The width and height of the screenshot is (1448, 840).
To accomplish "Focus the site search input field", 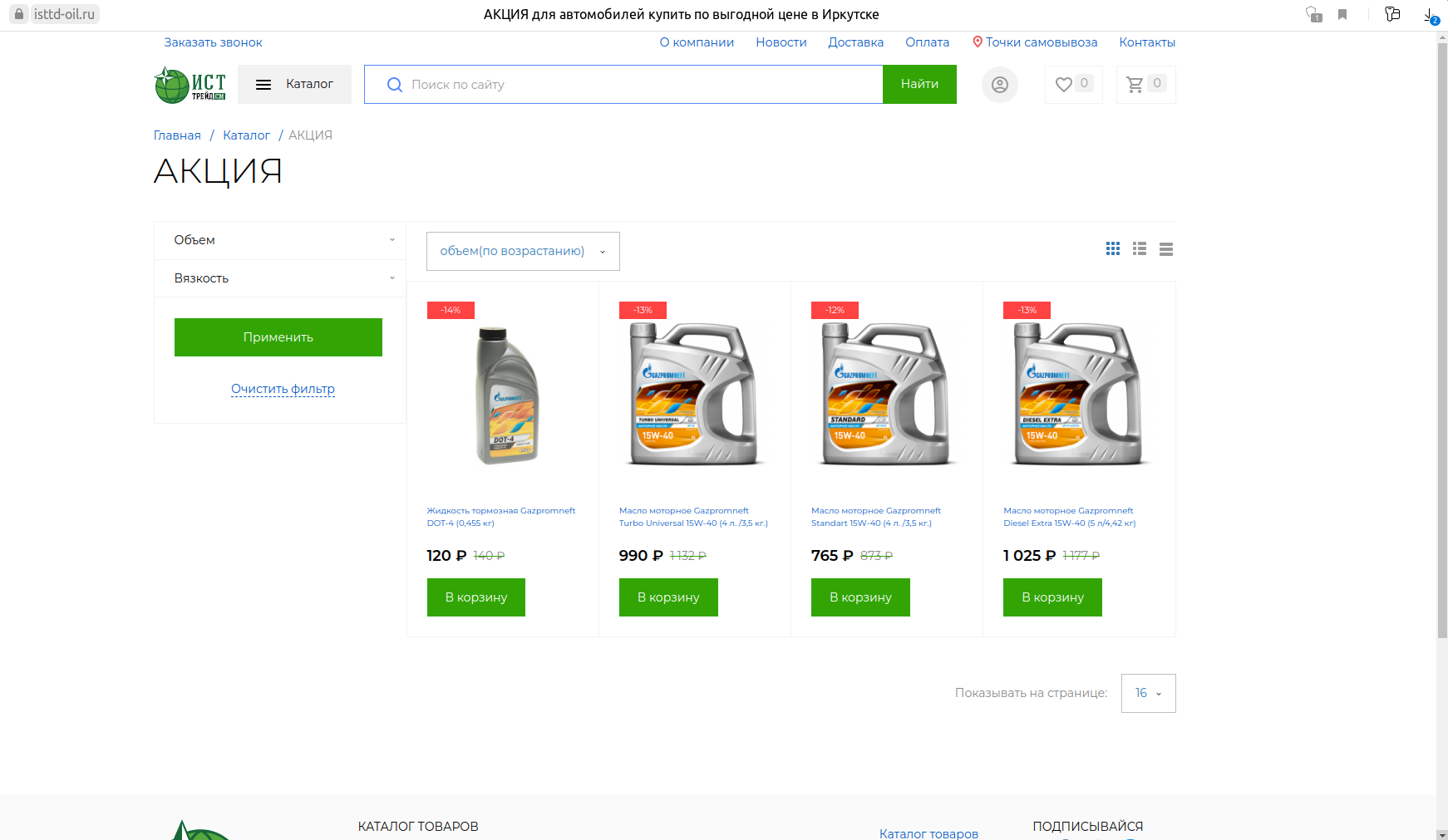I will [623, 84].
